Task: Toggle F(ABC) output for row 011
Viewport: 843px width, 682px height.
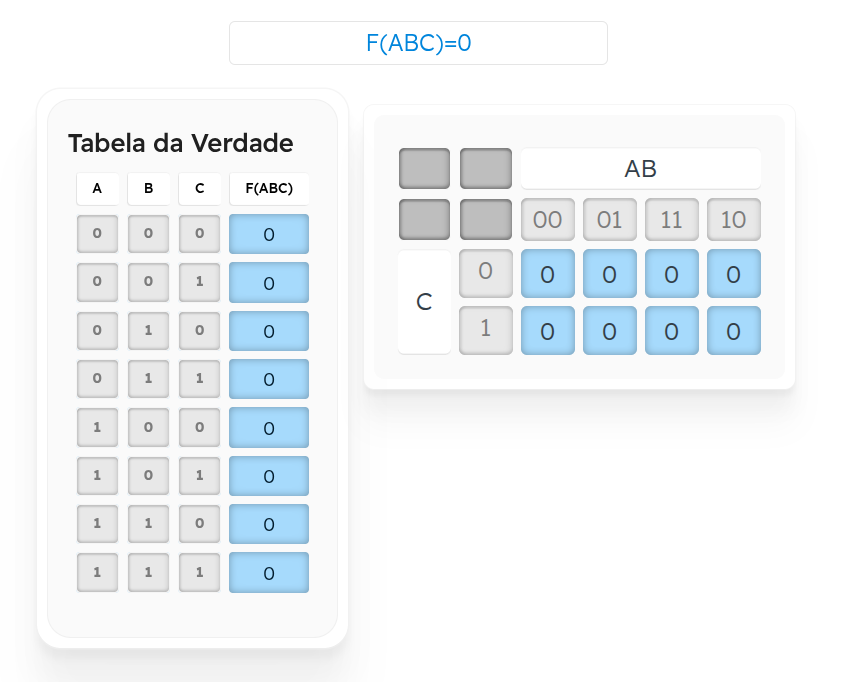Action: (269, 379)
